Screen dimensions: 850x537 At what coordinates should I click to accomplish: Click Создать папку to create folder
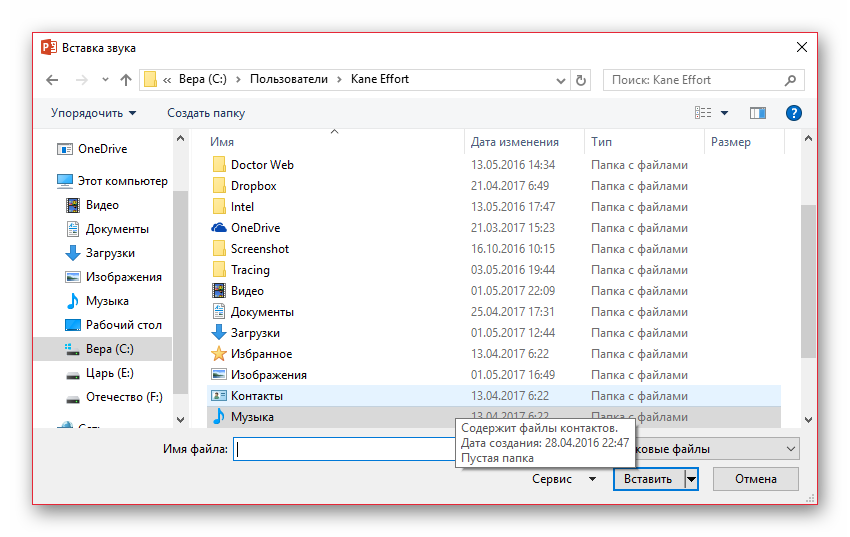(x=205, y=113)
